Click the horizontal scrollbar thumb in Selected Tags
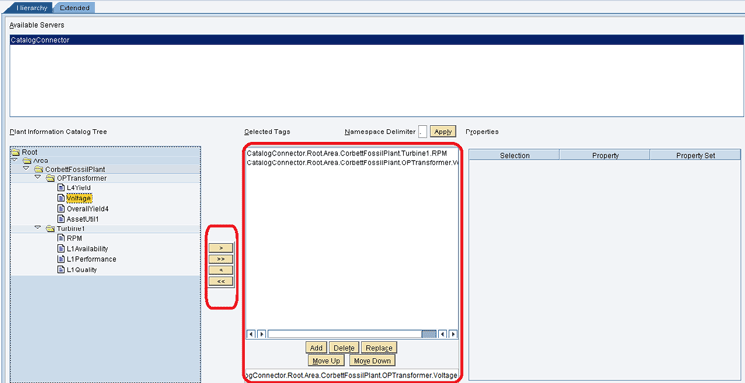 tap(429, 334)
